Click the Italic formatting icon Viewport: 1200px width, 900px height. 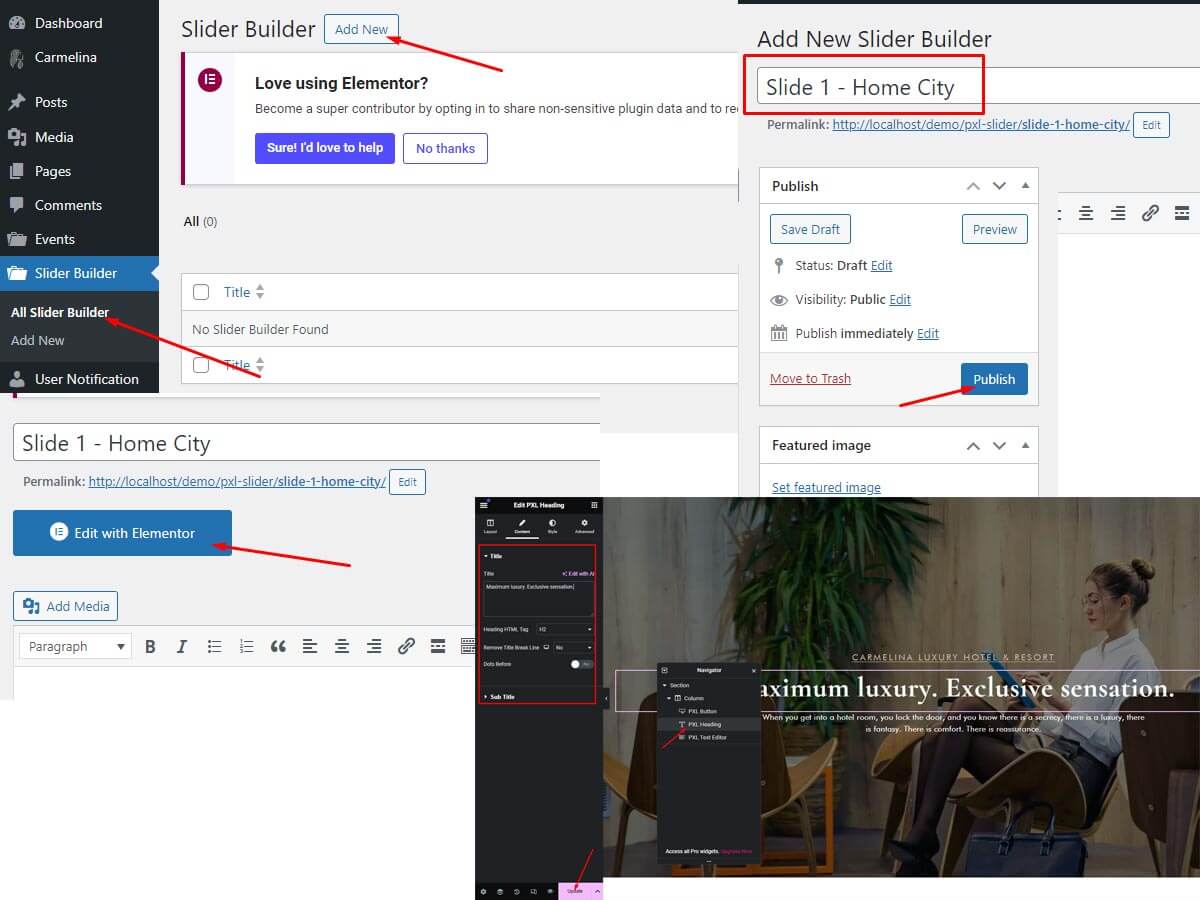click(182, 647)
